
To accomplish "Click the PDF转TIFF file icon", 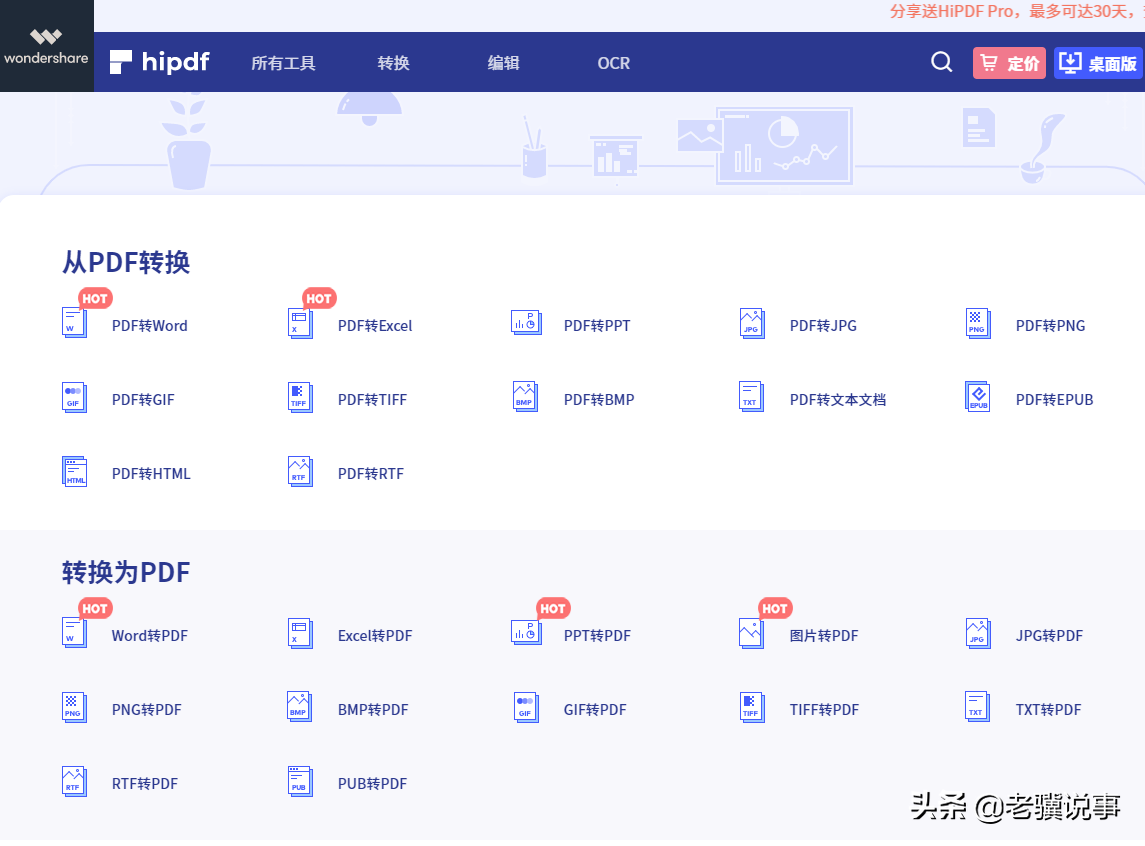I will pos(300,397).
